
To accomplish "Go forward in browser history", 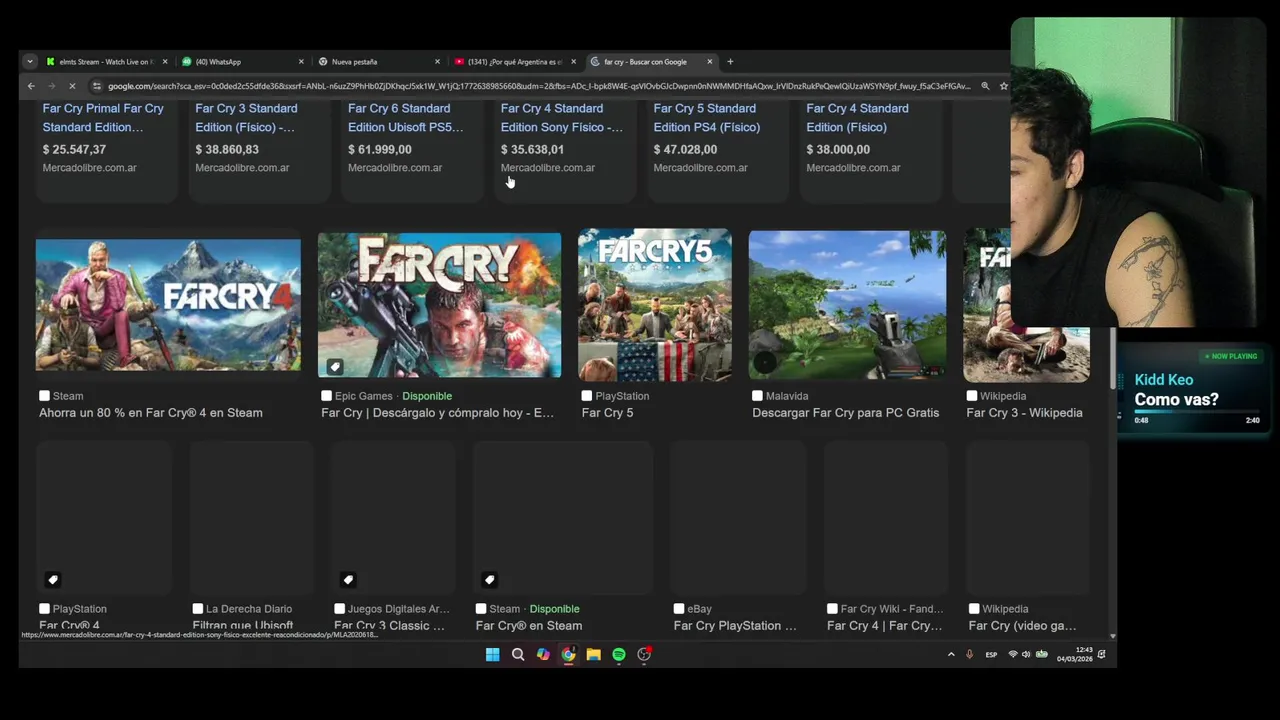I will [51, 86].
